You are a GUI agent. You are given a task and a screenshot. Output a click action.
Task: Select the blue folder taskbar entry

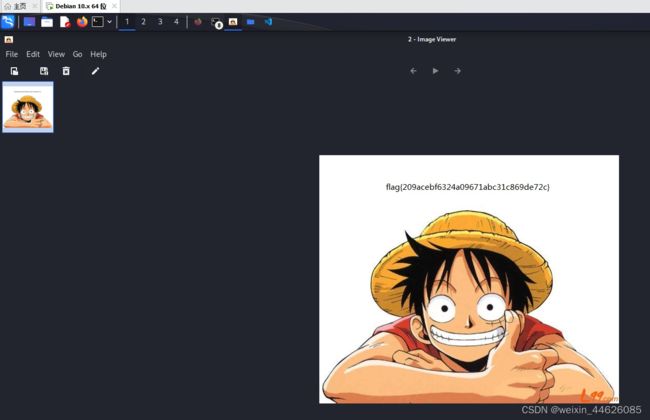250,22
